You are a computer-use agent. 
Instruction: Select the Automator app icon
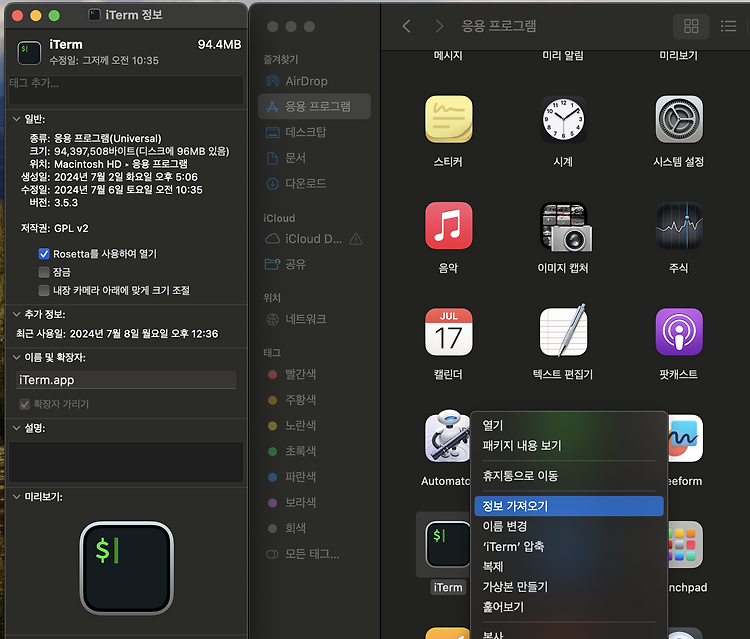pos(447,436)
